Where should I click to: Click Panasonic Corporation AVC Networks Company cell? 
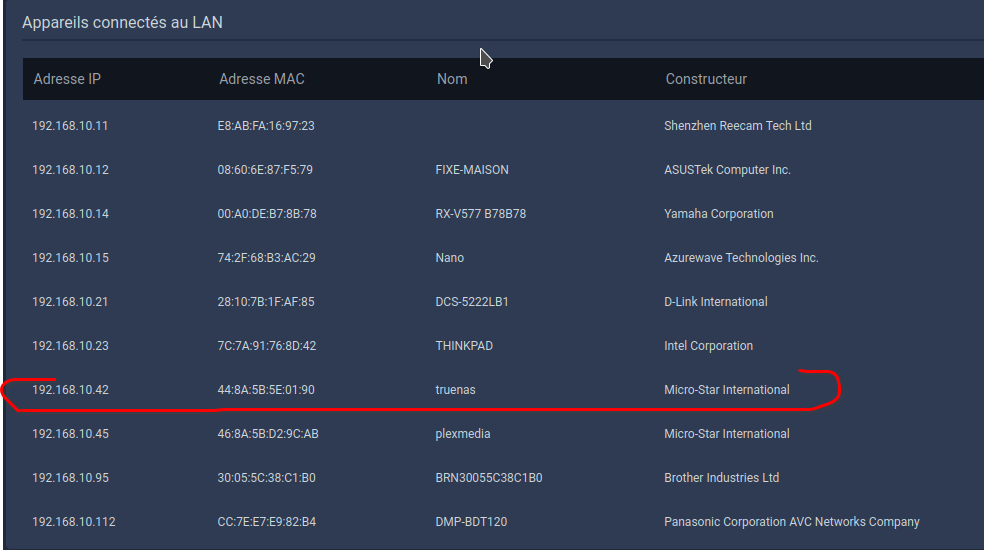pos(792,521)
